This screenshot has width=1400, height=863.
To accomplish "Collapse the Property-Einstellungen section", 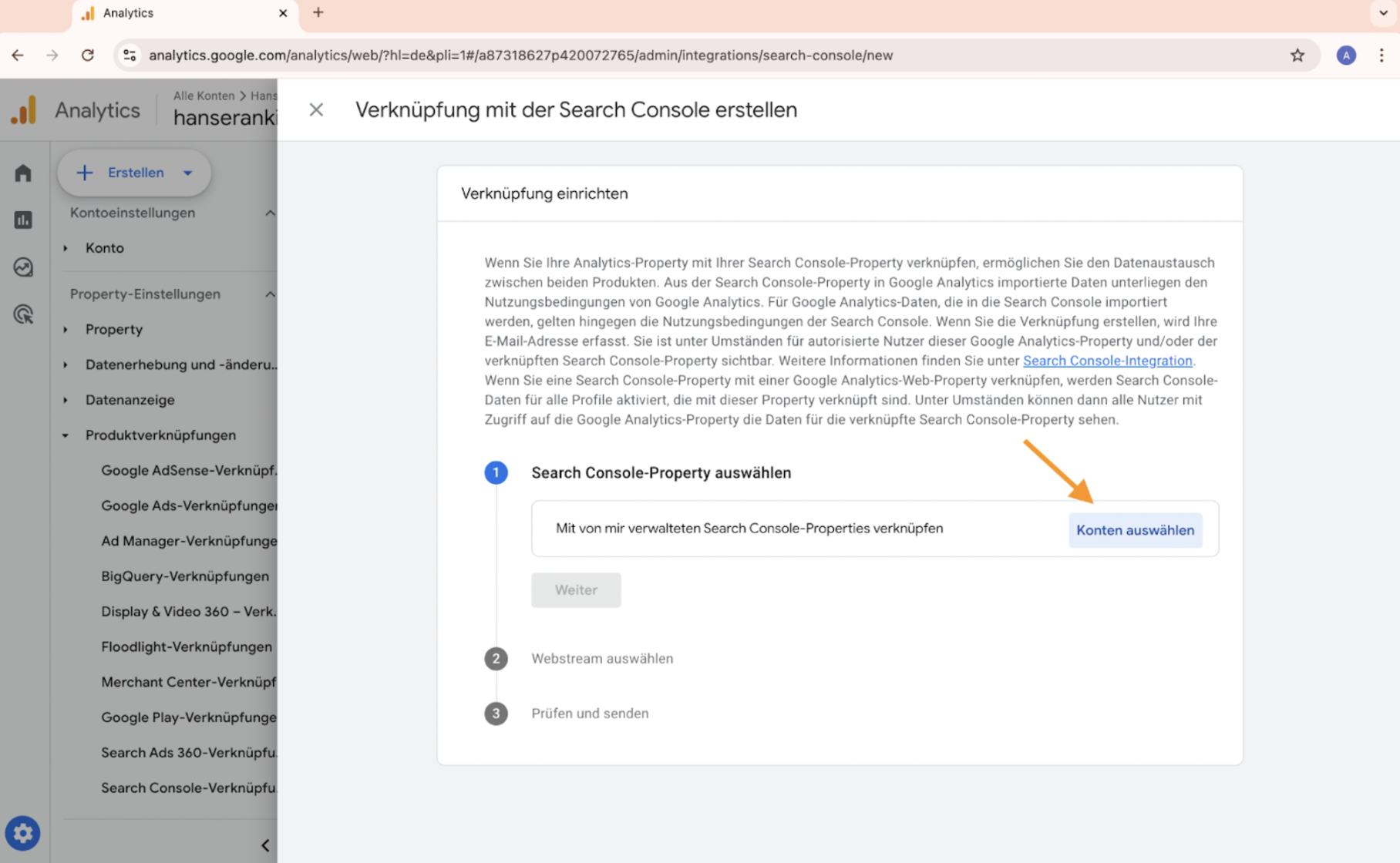I will 270,294.
